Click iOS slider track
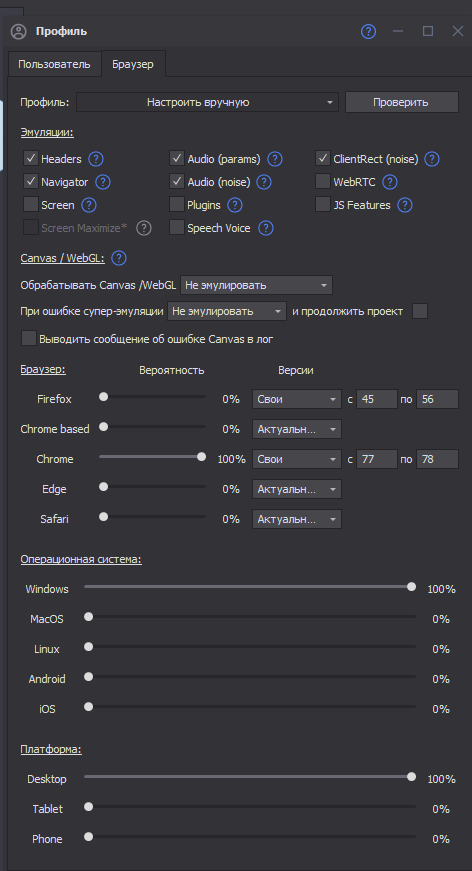 click(250, 707)
